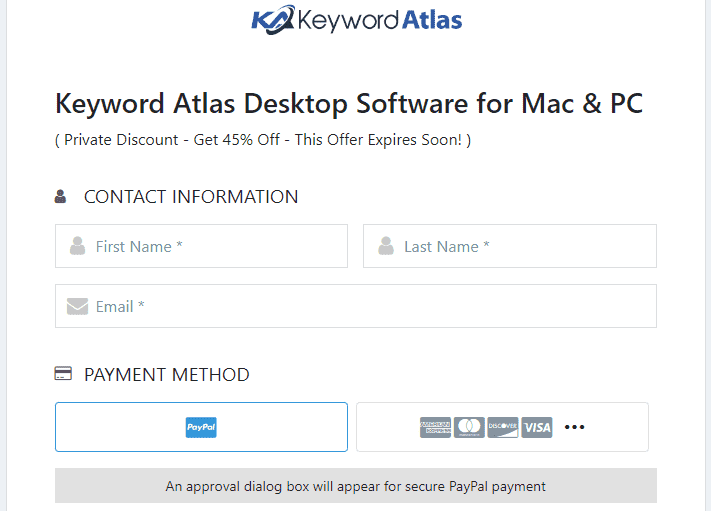Click the PAYMENT METHOD heading
This screenshot has width=711, height=511.
(x=167, y=375)
